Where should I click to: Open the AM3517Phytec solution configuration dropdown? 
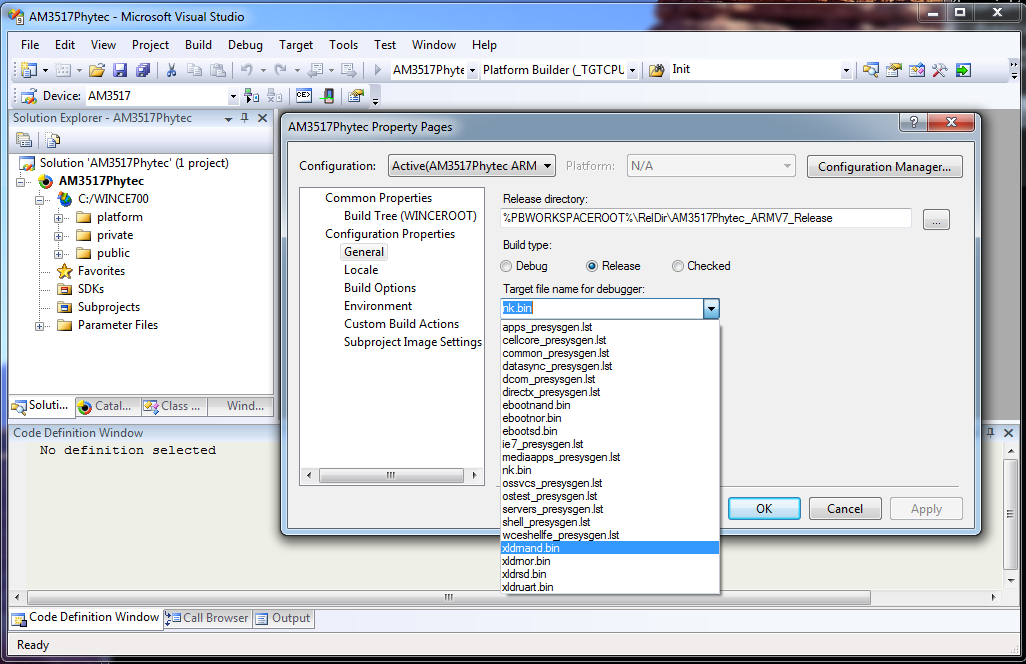click(x=472, y=70)
